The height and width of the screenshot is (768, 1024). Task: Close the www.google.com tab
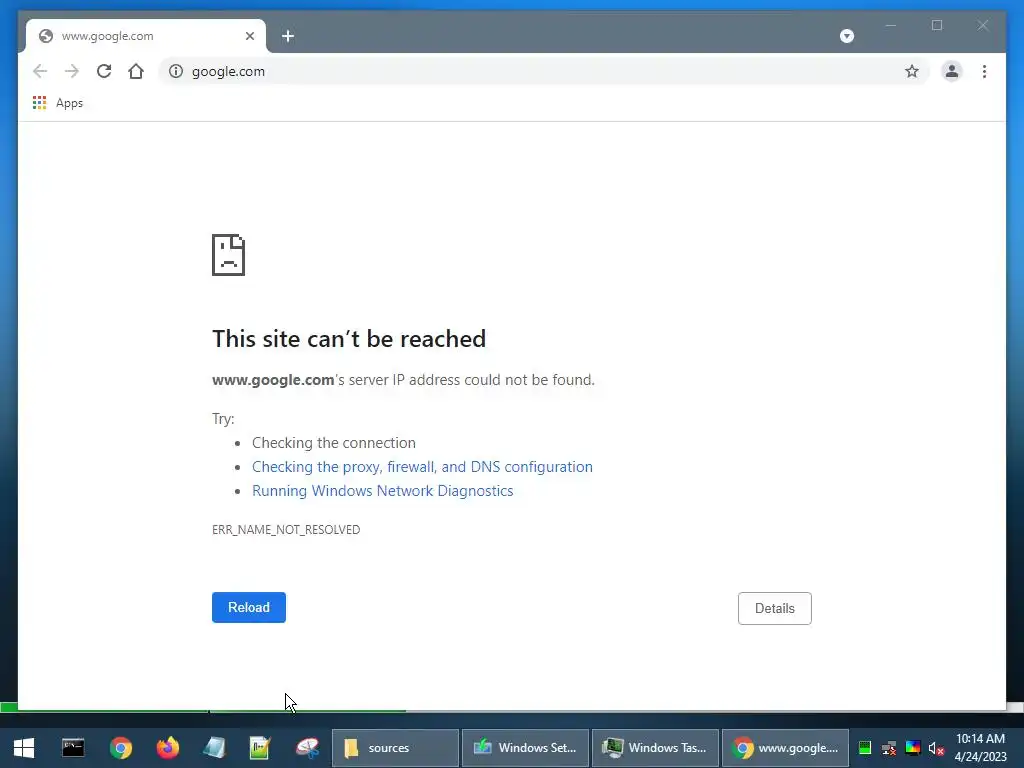click(x=249, y=36)
